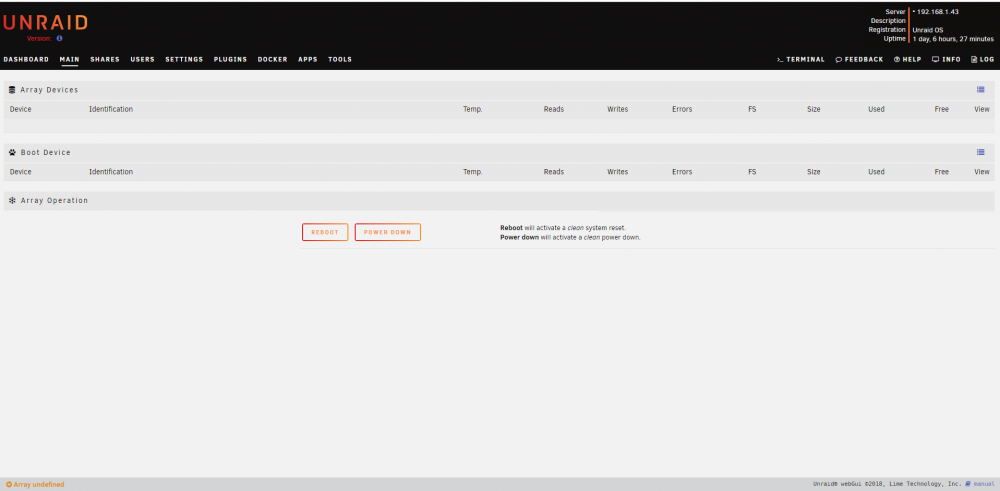This screenshot has height=491, width=1000.
Task: Click Device header in Boot Device
Action: pos(20,172)
